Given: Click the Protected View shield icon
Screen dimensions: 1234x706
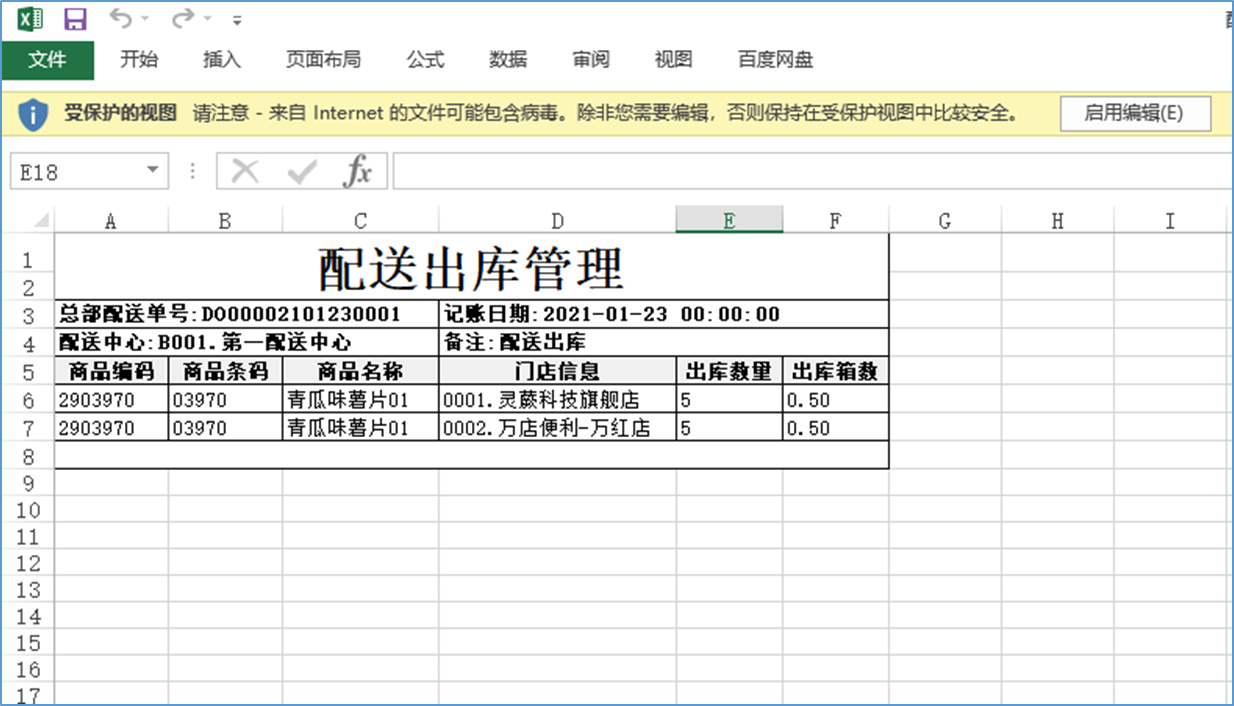Looking at the screenshot, I should (x=33, y=114).
